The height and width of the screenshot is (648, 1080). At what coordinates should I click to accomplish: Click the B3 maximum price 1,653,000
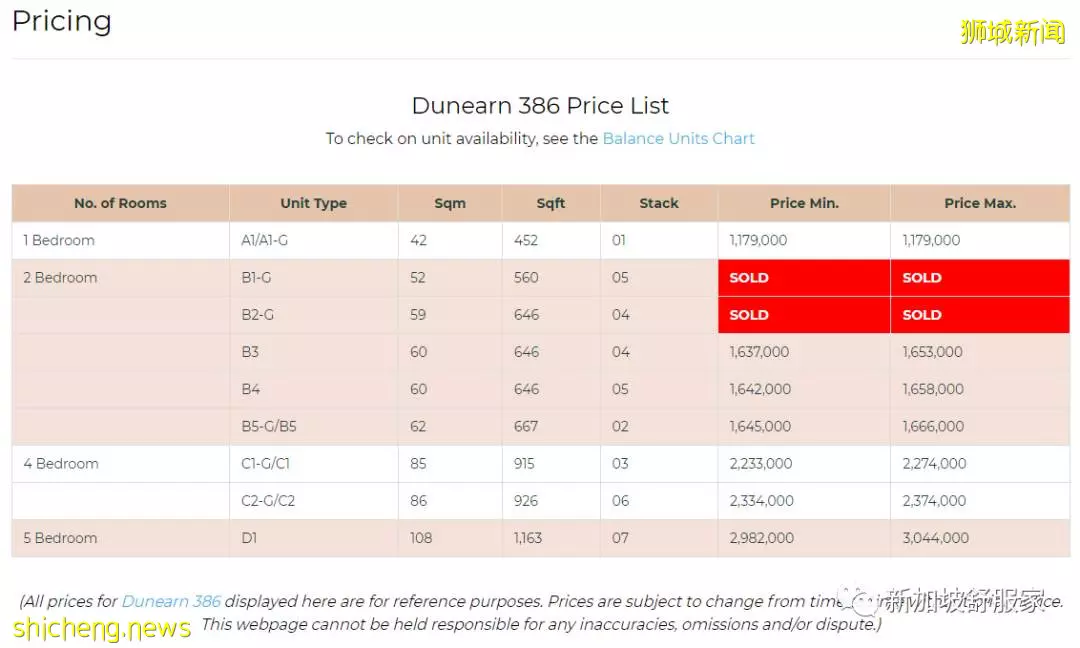(x=933, y=352)
